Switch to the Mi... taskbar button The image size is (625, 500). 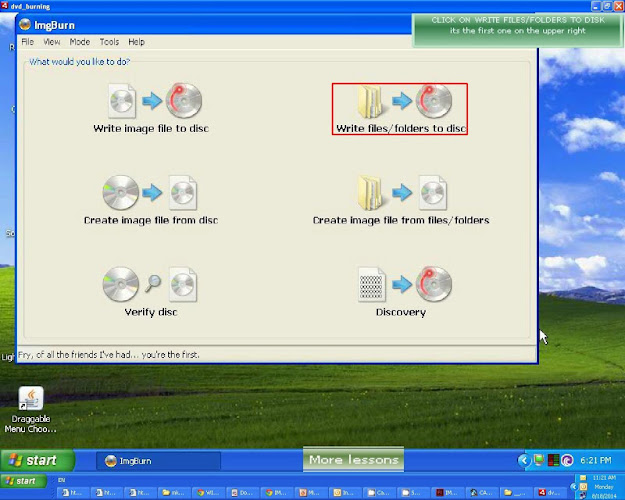(310, 493)
